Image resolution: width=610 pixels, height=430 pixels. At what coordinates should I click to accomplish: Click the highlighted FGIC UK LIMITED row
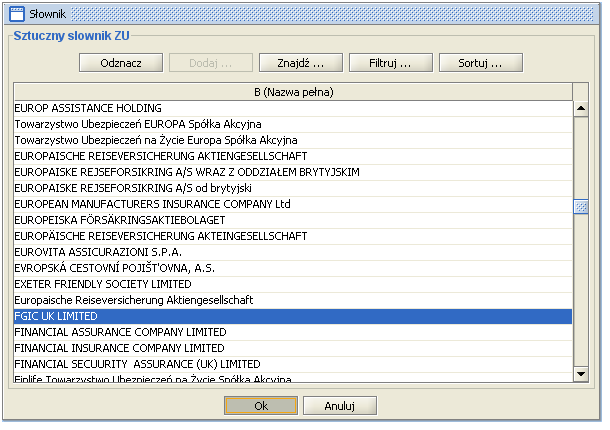(x=293, y=316)
